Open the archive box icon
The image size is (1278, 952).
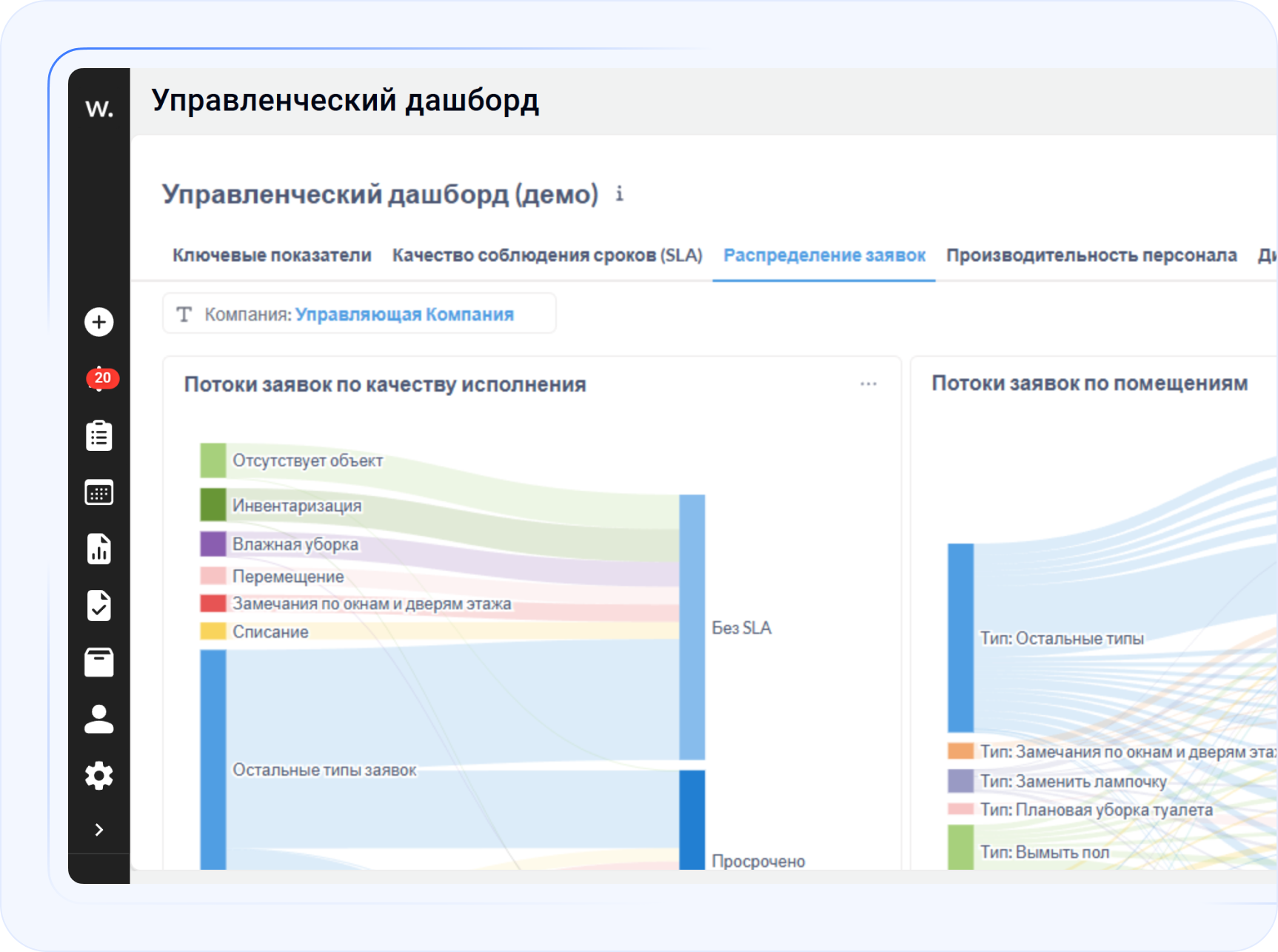(x=98, y=663)
